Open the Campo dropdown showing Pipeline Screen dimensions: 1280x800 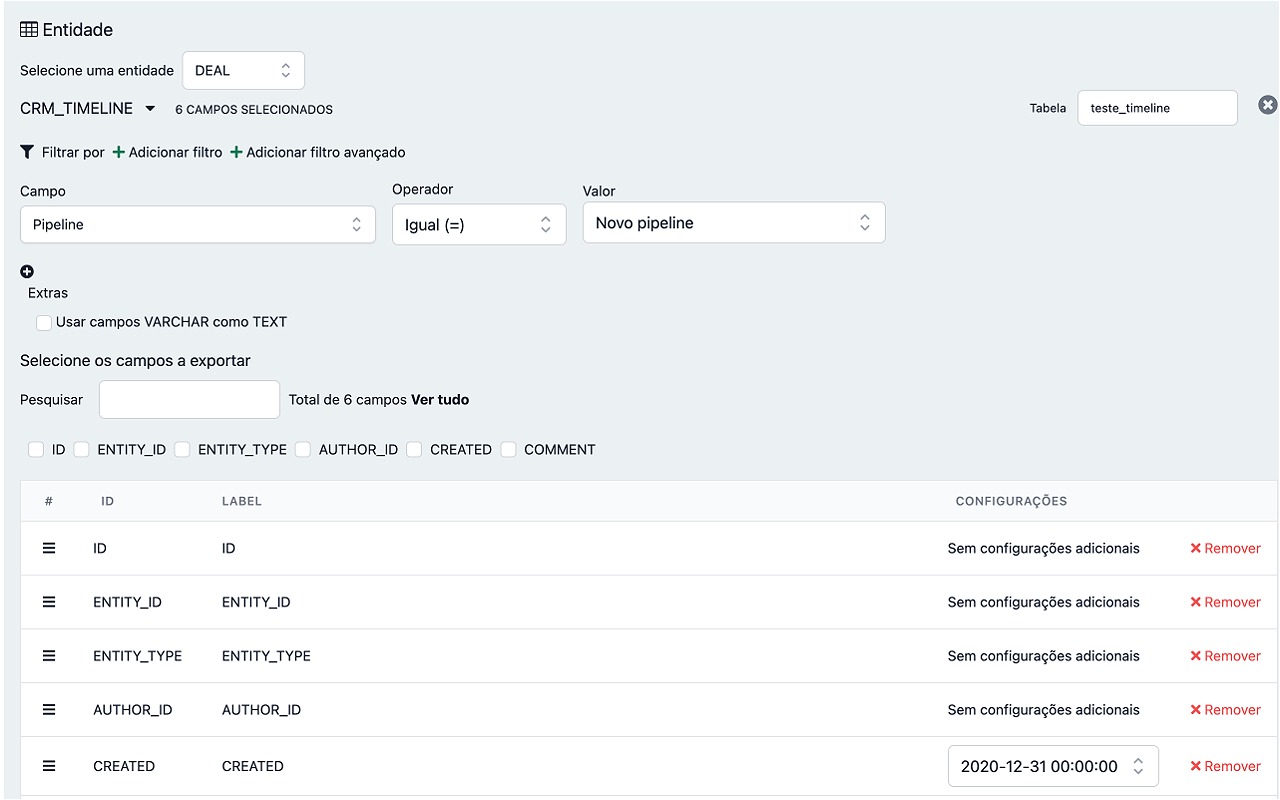[197, 225]
